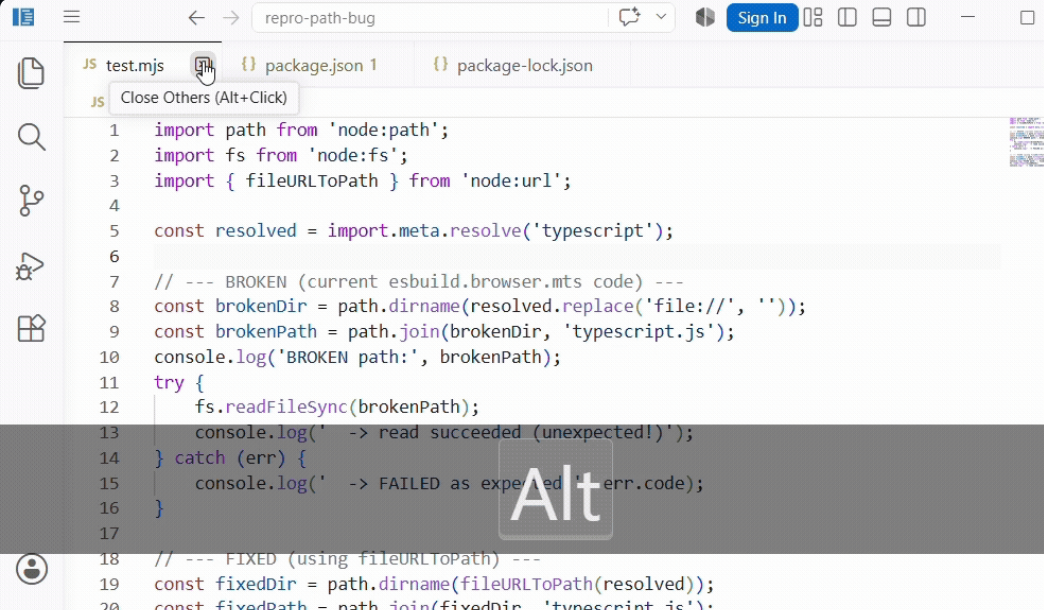Open the Search view
This screenshot has height=610, width=1044.
click(x=31, y=137)
